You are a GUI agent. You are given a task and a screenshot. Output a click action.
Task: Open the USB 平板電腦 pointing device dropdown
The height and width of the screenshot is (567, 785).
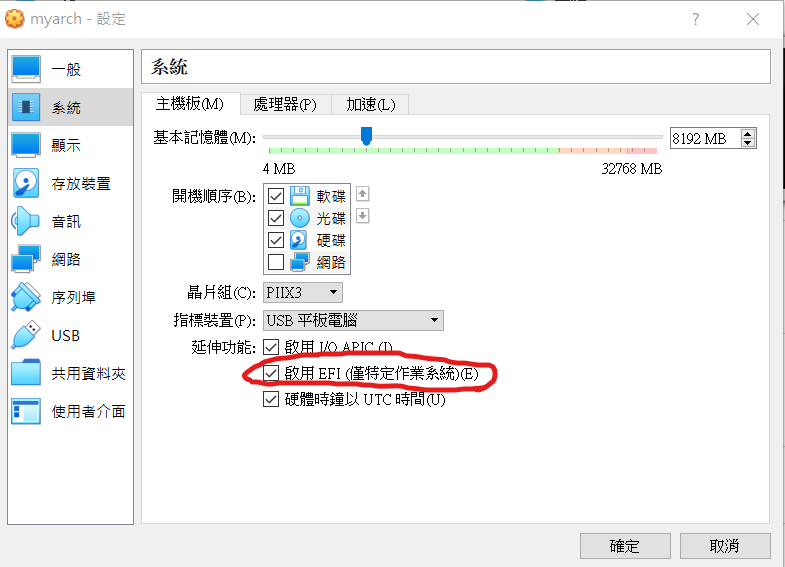(x=353, y=320)
